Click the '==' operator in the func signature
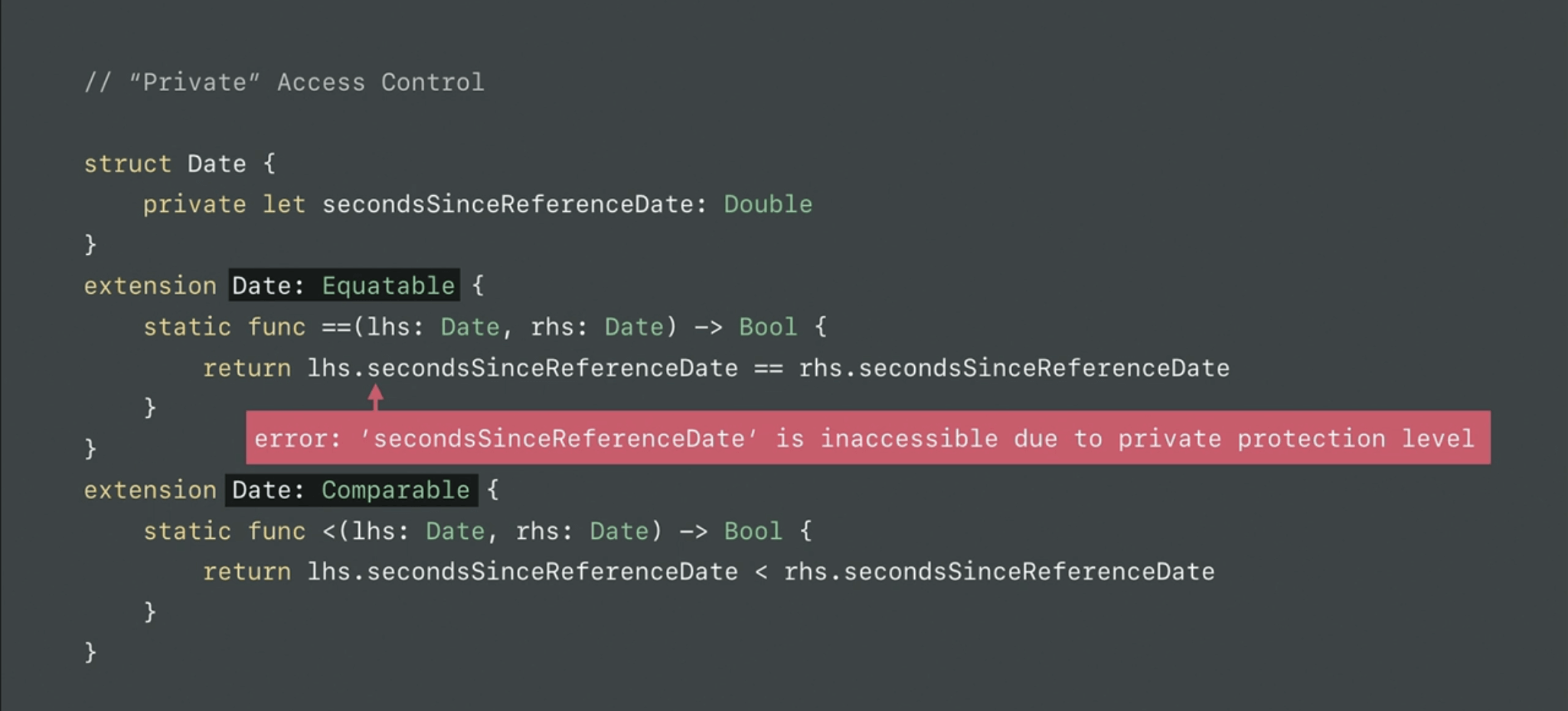1568x711 pixels. (x=336, y=328)
